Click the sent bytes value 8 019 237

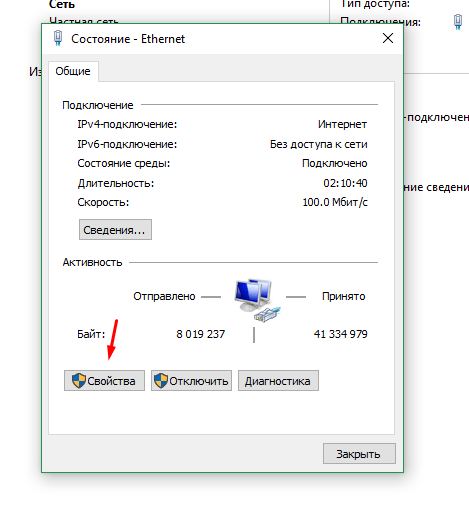pos(201,334)
